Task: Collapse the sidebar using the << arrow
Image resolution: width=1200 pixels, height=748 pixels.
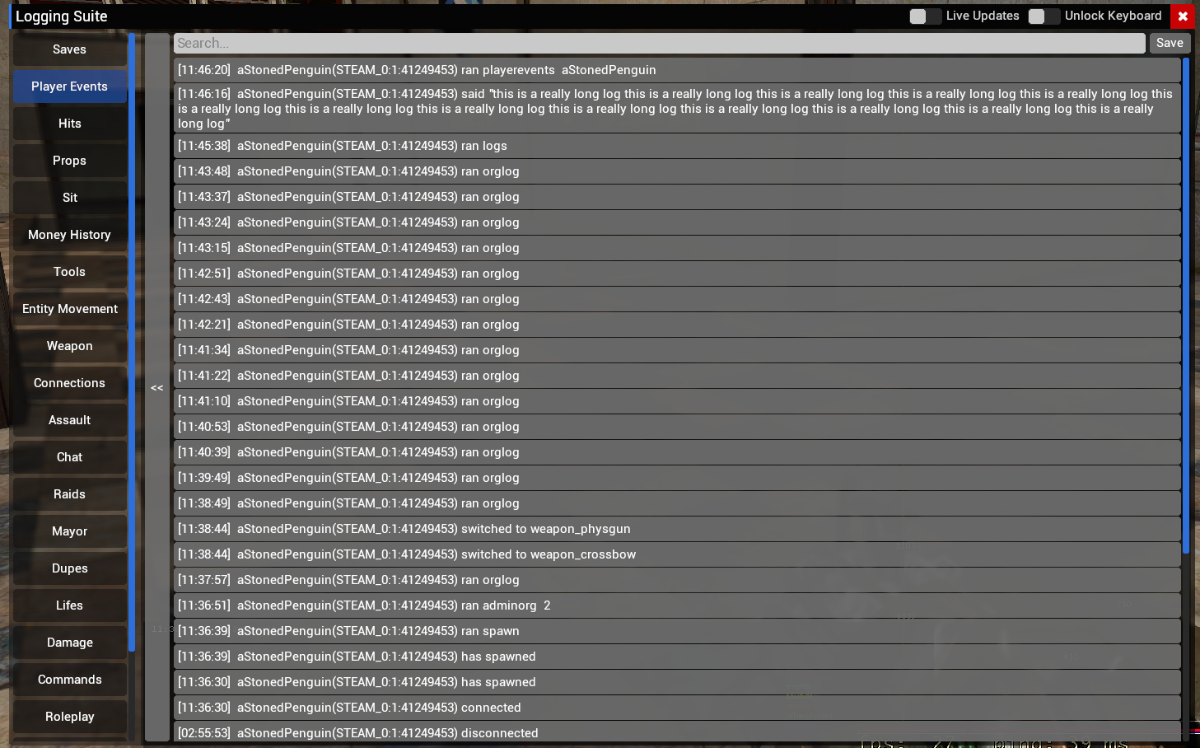Action: [156, 387]
